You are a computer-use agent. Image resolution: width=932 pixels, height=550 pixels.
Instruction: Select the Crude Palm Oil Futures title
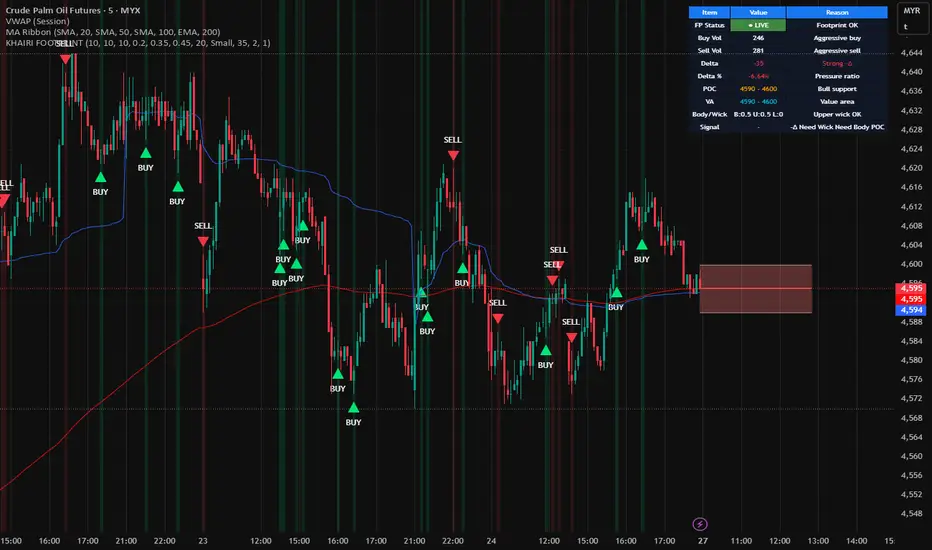[x=73, y=10]
